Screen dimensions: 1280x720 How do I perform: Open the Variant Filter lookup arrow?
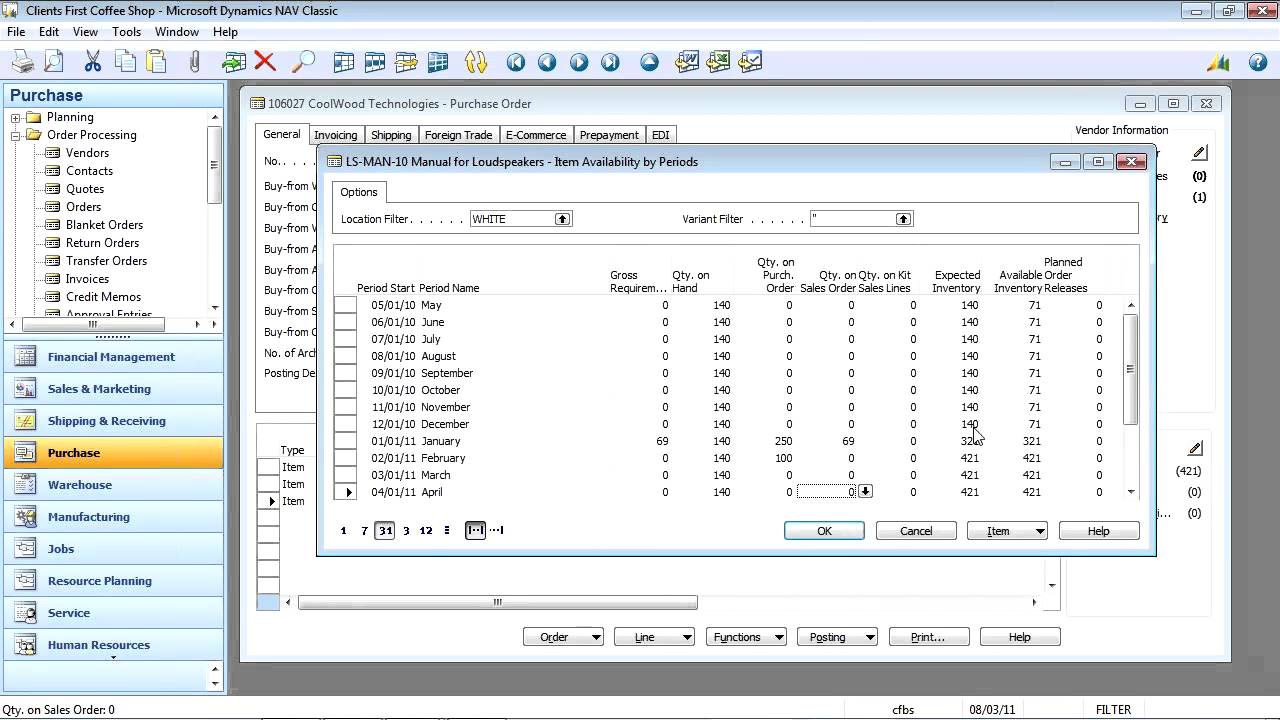903,219
